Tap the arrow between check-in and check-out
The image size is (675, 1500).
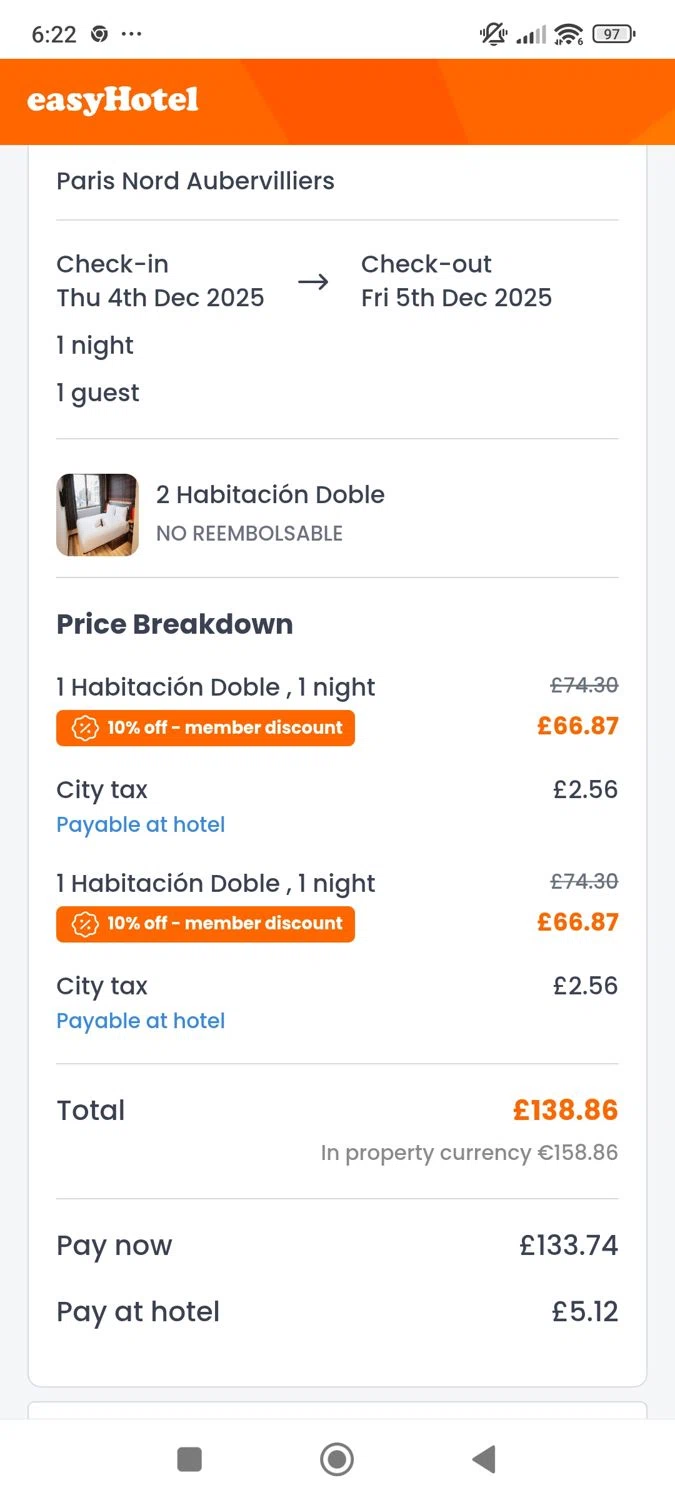[x=313, y=282]
